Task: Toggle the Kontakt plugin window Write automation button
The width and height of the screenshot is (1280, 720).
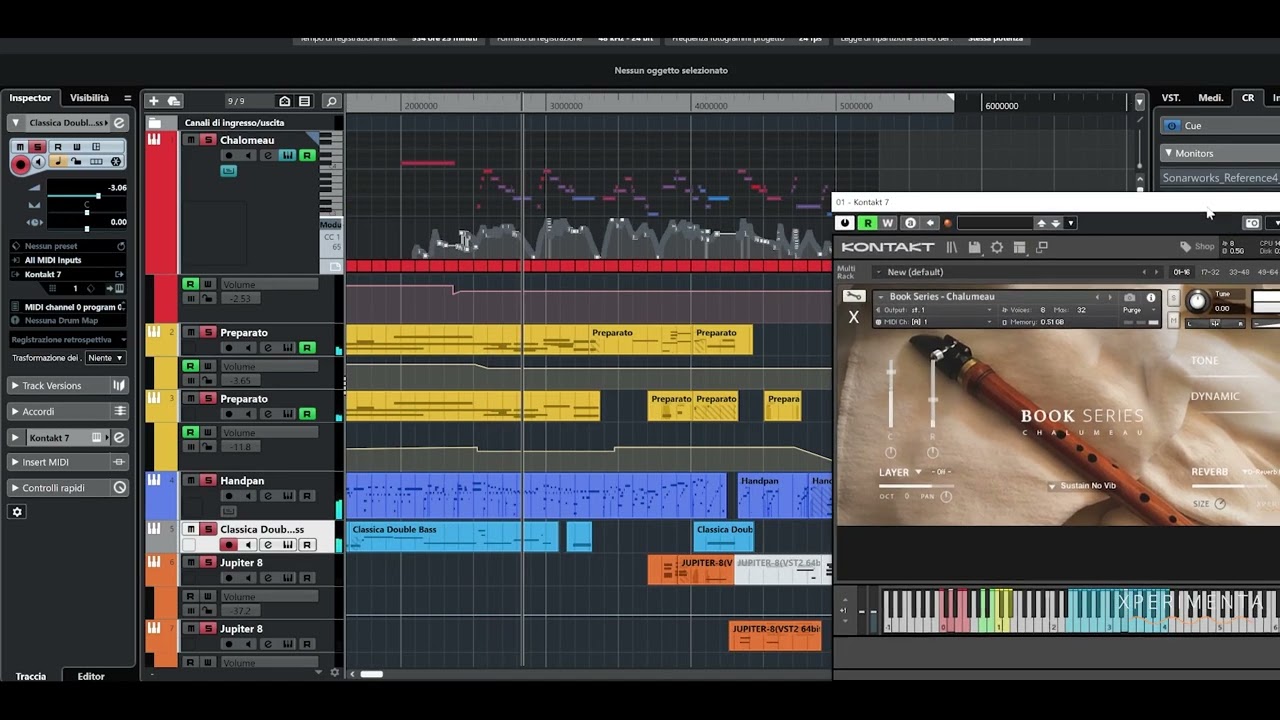Action: [887, 223]
